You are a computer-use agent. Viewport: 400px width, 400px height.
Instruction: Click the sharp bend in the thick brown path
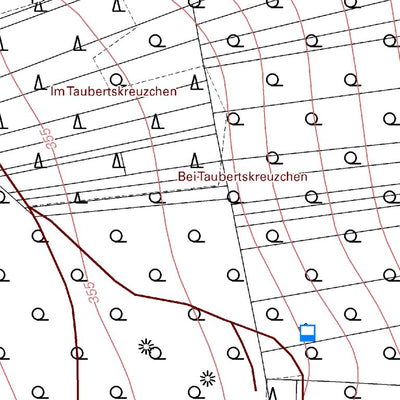135,294
